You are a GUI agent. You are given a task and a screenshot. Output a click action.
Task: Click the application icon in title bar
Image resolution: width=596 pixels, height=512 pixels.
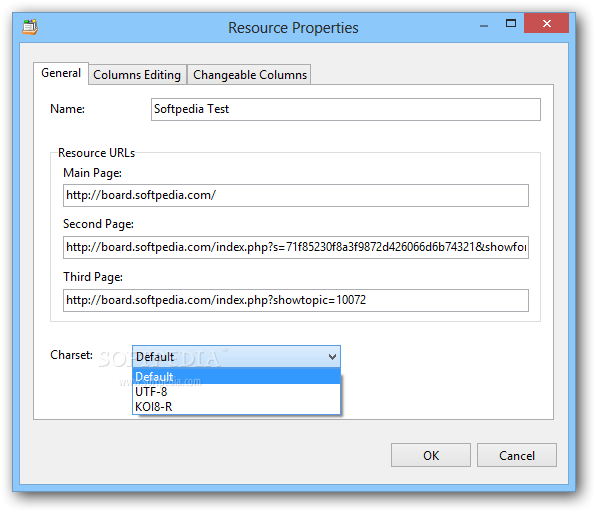(x=30, y=27)
